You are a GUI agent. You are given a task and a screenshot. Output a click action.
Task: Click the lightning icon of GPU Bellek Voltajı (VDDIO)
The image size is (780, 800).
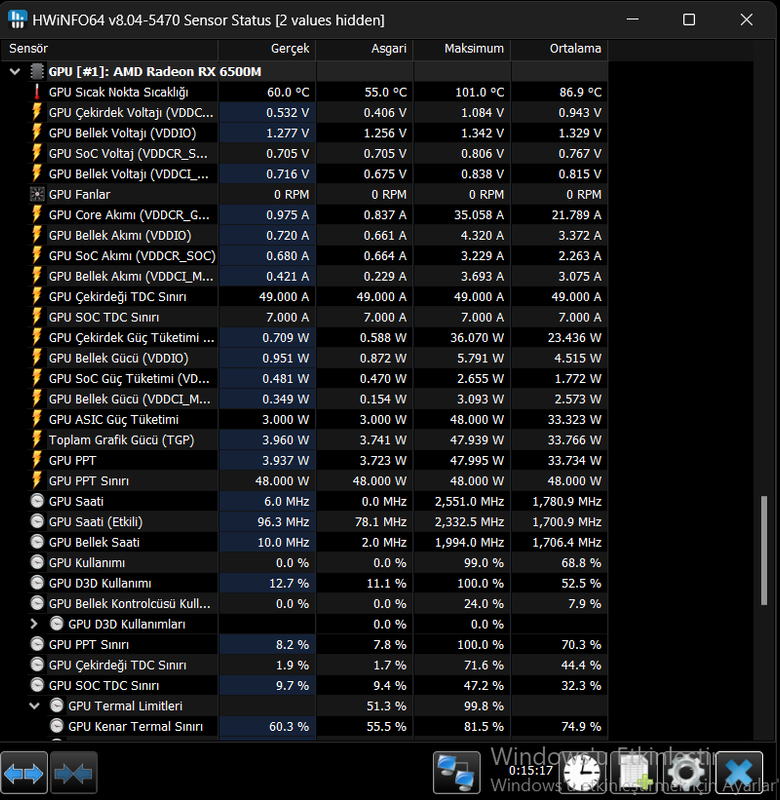click(x=37, y=133)
